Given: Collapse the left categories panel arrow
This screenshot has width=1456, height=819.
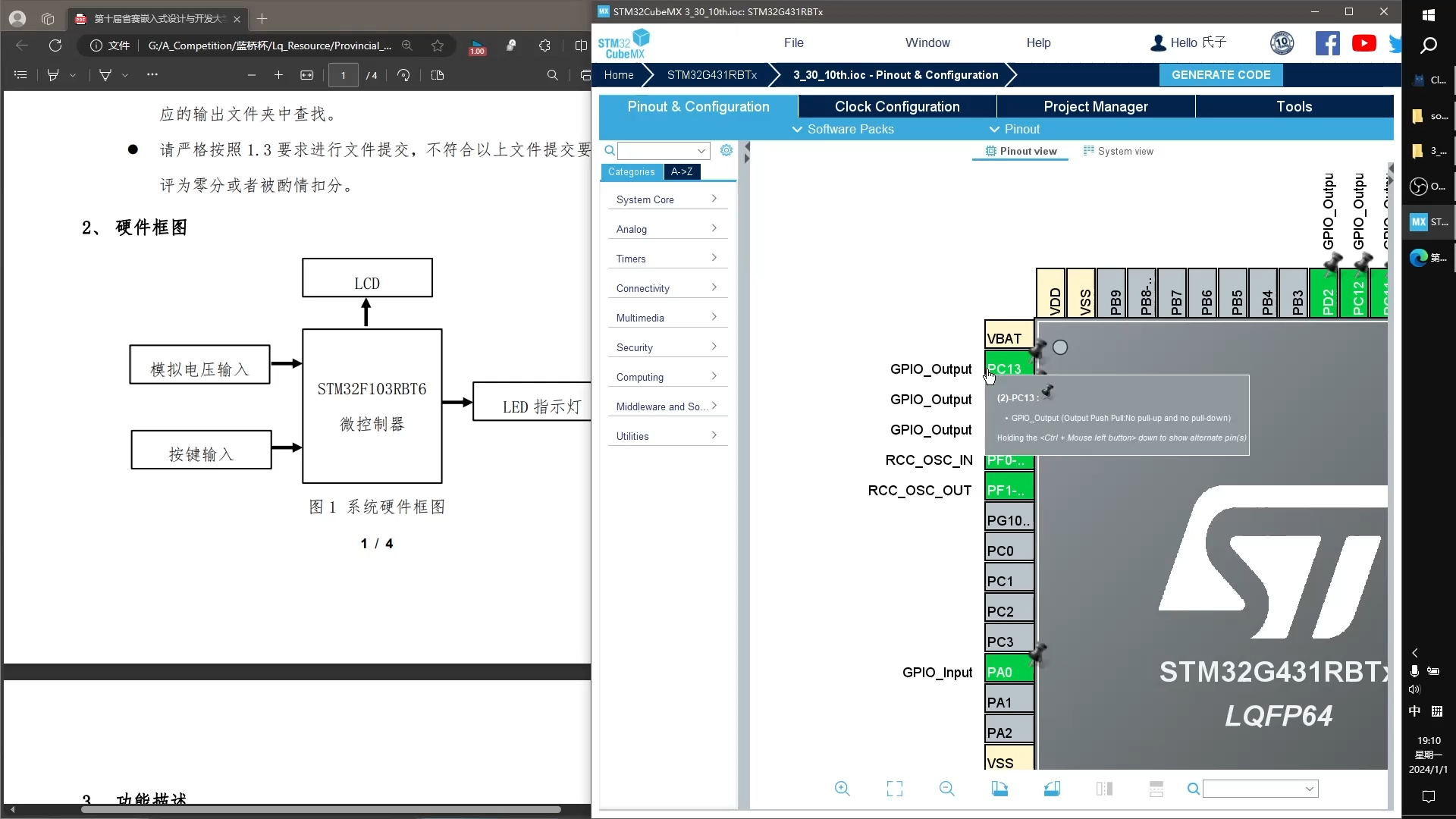Looking at the screenshot, I should click(x=747, y=146).
